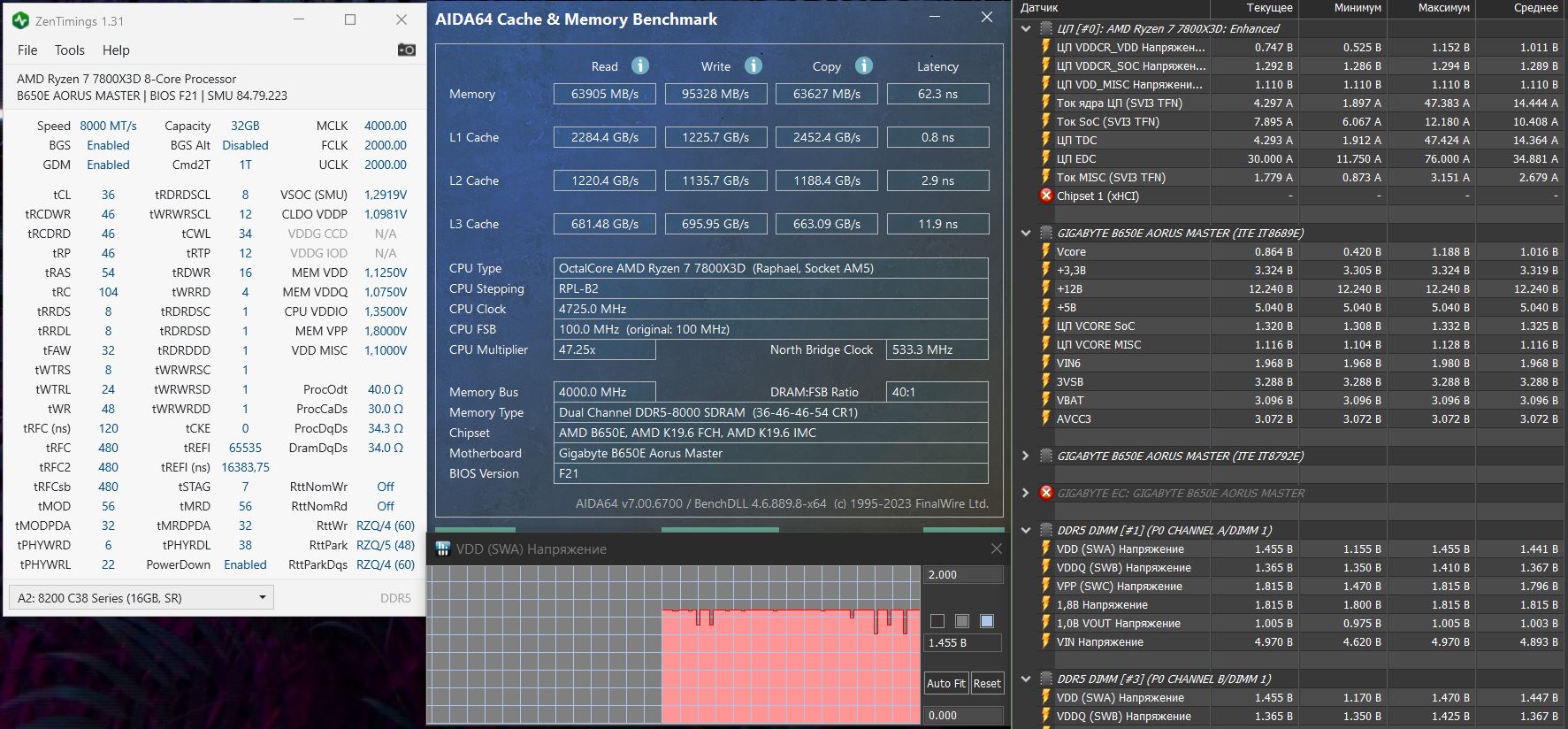1568x729 pixels.
Task: Expand the GIGABYTE EC sensor group
Action: 1026,493
